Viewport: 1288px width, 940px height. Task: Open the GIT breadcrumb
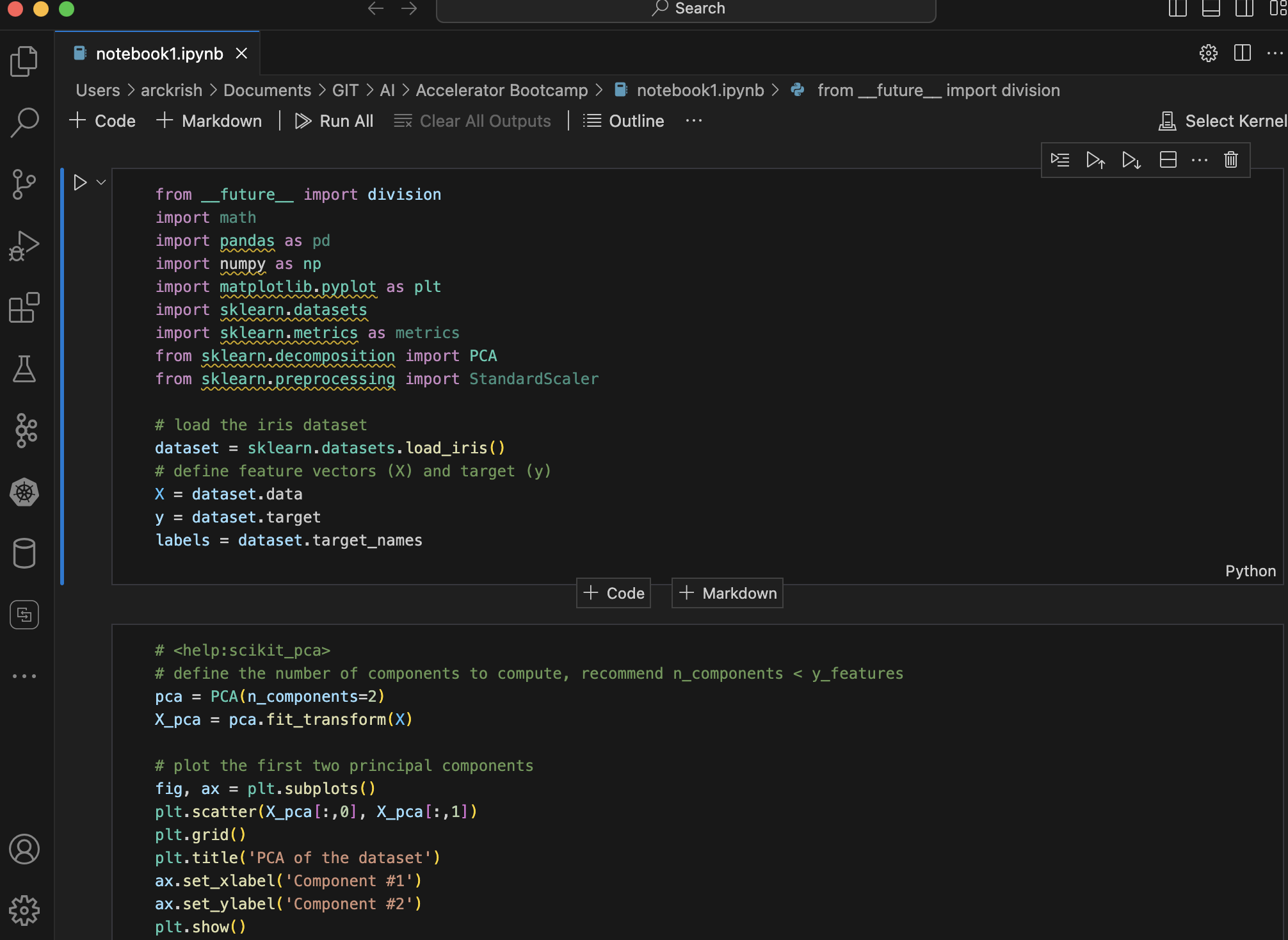(x=345, y=90)
